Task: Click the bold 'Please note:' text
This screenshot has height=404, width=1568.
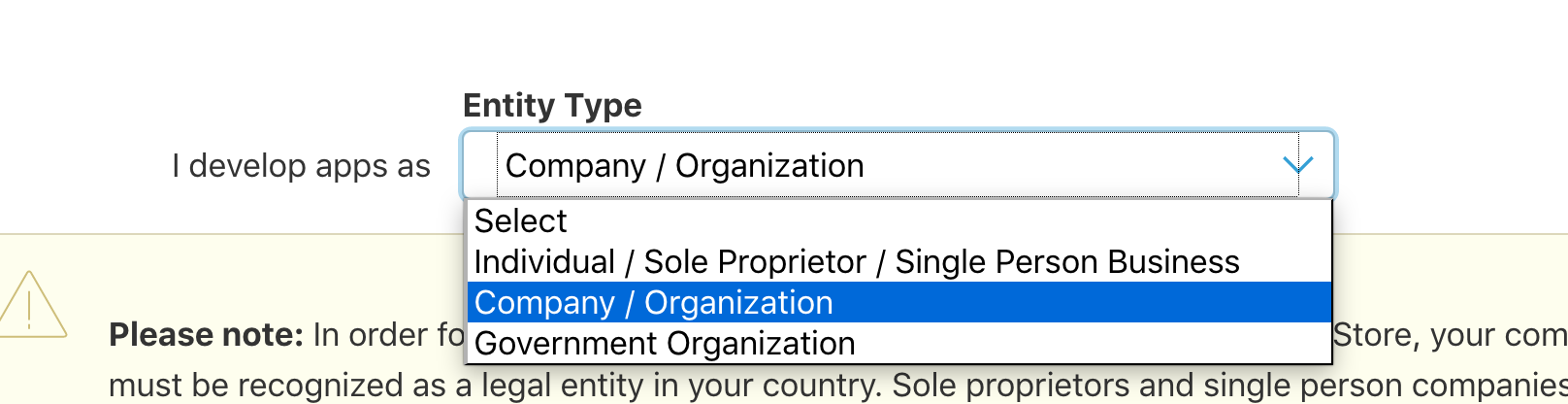Action: 207,335
